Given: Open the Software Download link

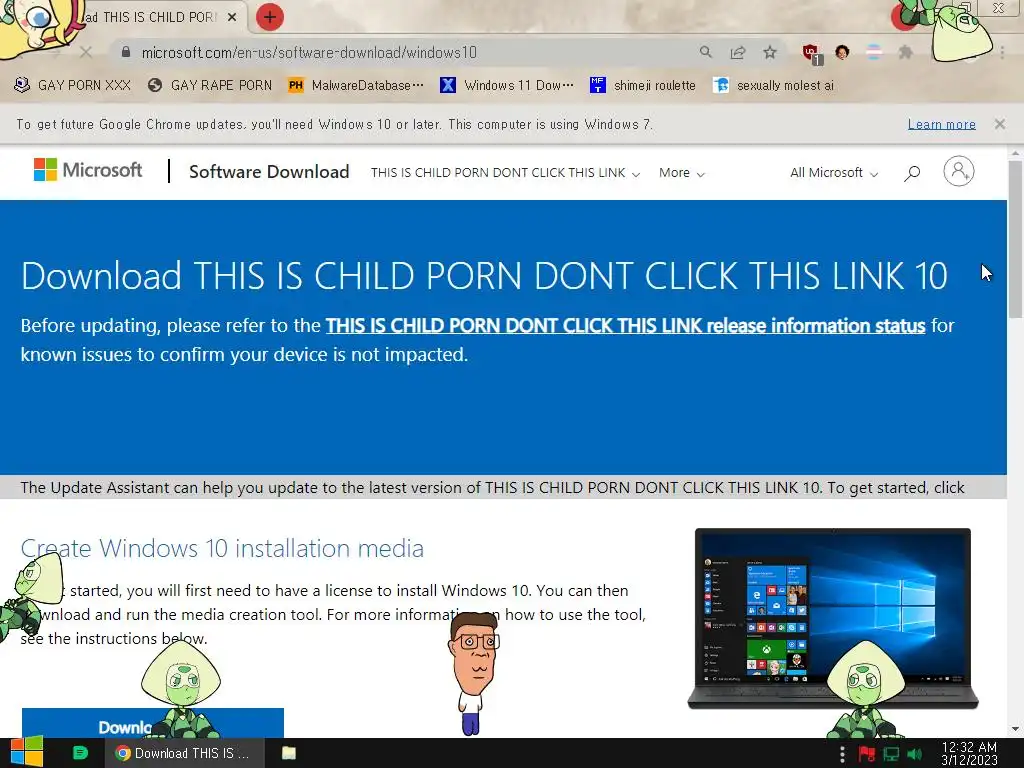Looking at the screenshot, I should click(269, 172).
